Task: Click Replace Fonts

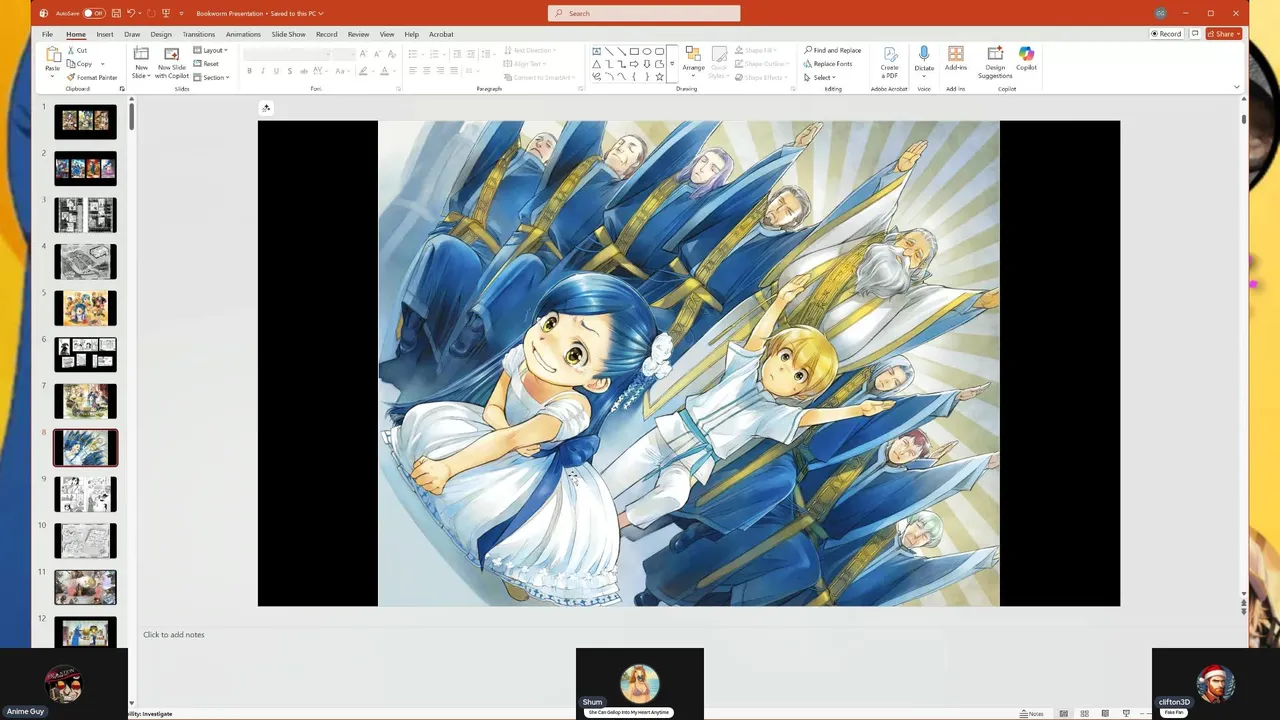Action: point(828,63)
